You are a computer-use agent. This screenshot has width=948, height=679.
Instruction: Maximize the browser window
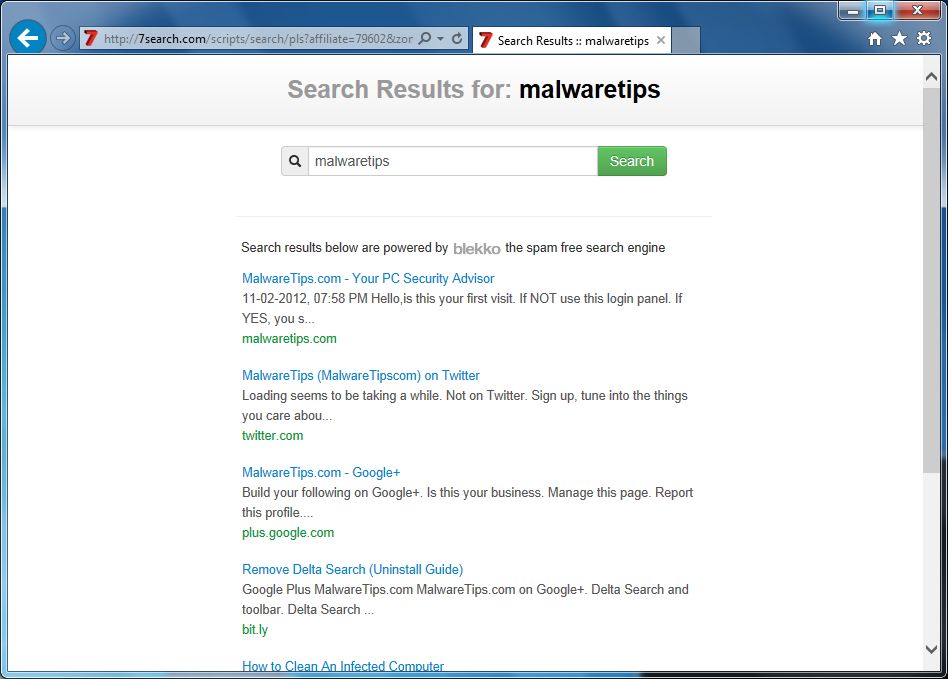point(880,11)
